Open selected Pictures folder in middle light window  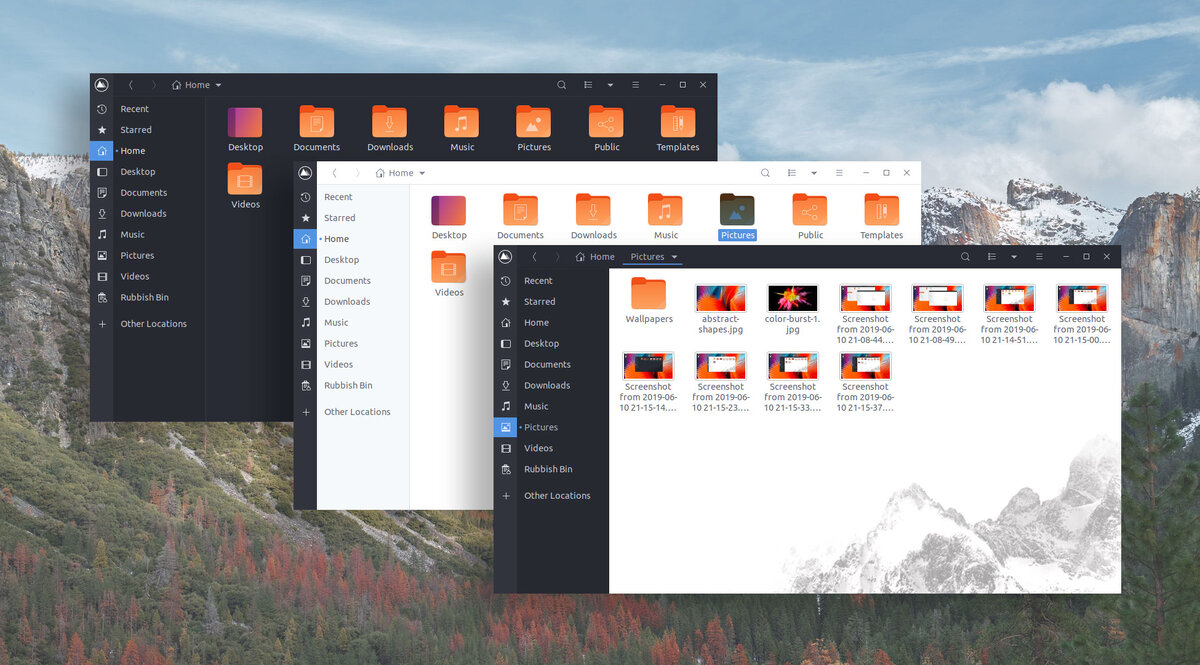pos(737,210)
